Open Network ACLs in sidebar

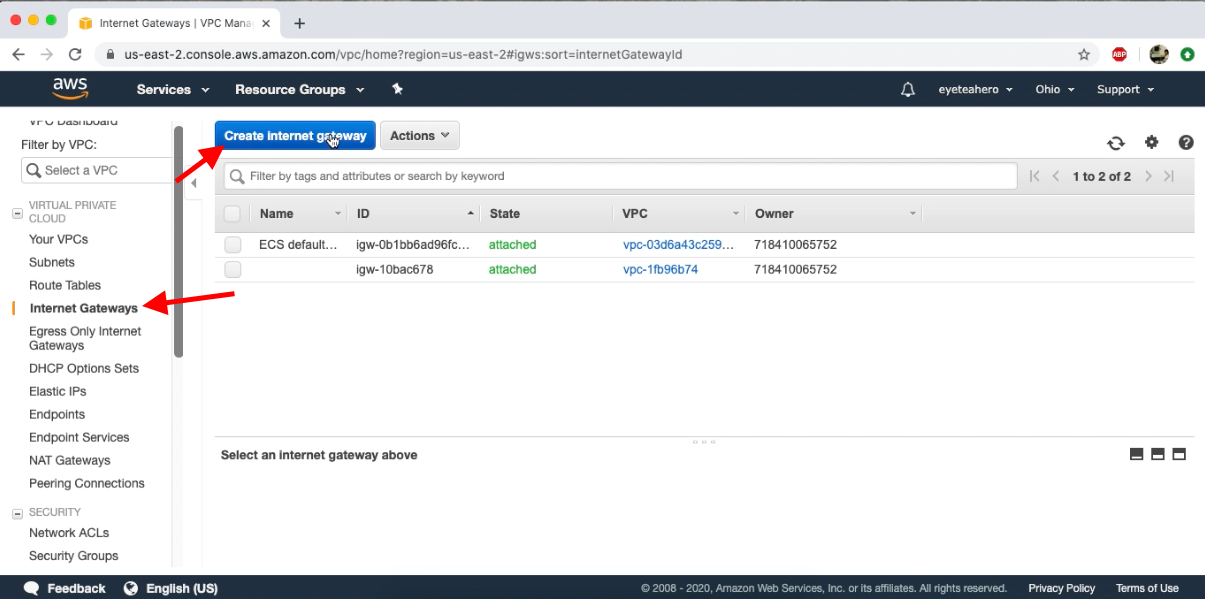69,533
